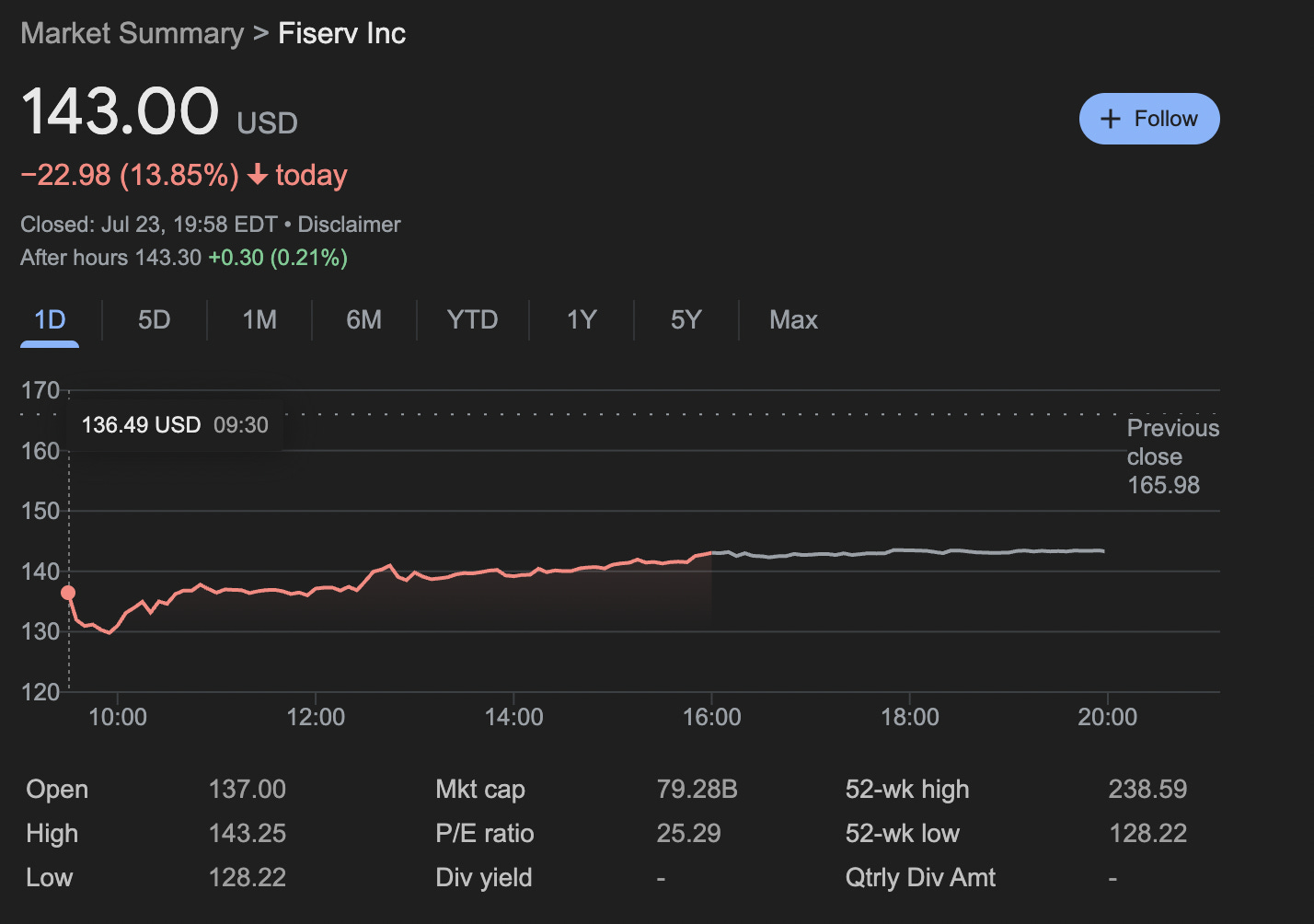This screenshot has height=924, width=1314.
Task: Click the After hours 143.30 text
Action: (x=110, y=258)
